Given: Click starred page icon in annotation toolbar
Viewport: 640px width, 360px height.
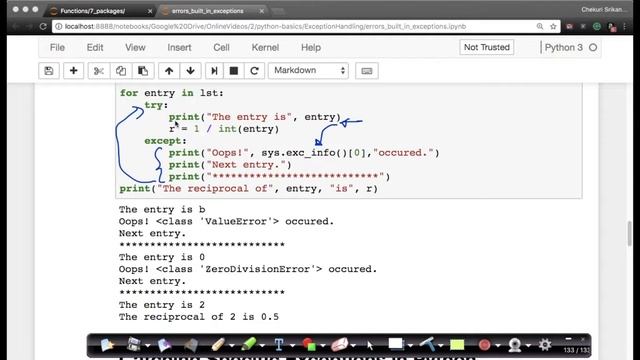Looking at the screenshot, I should [107, 345].
